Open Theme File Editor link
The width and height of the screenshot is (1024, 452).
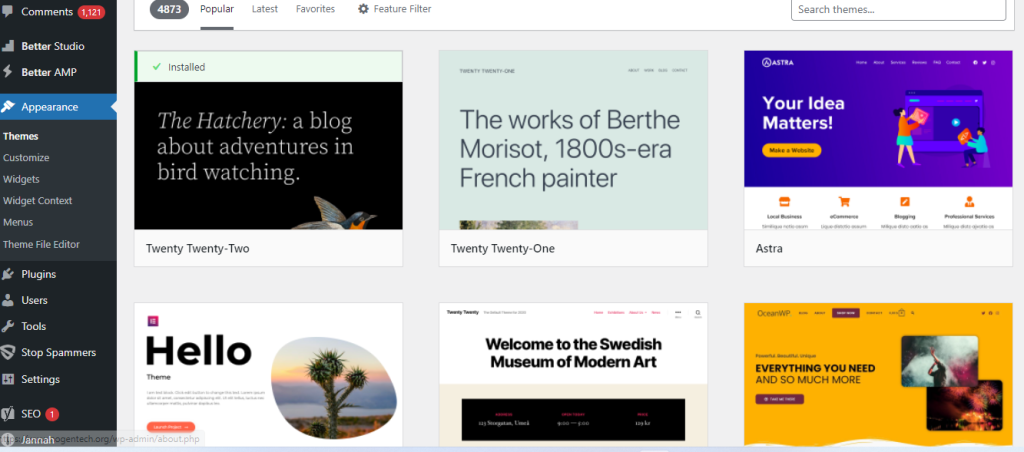pos(41,244)
